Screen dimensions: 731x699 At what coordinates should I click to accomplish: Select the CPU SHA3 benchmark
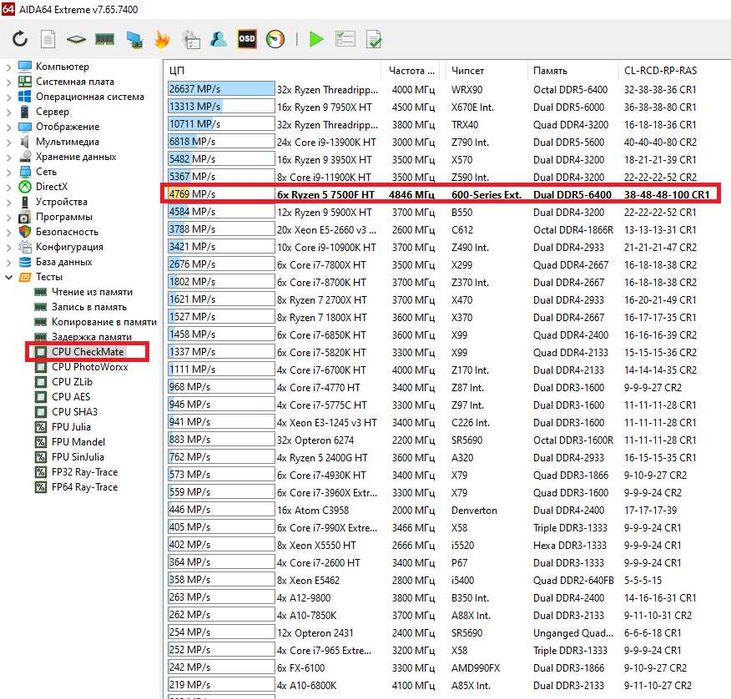(x=75, y=412)
